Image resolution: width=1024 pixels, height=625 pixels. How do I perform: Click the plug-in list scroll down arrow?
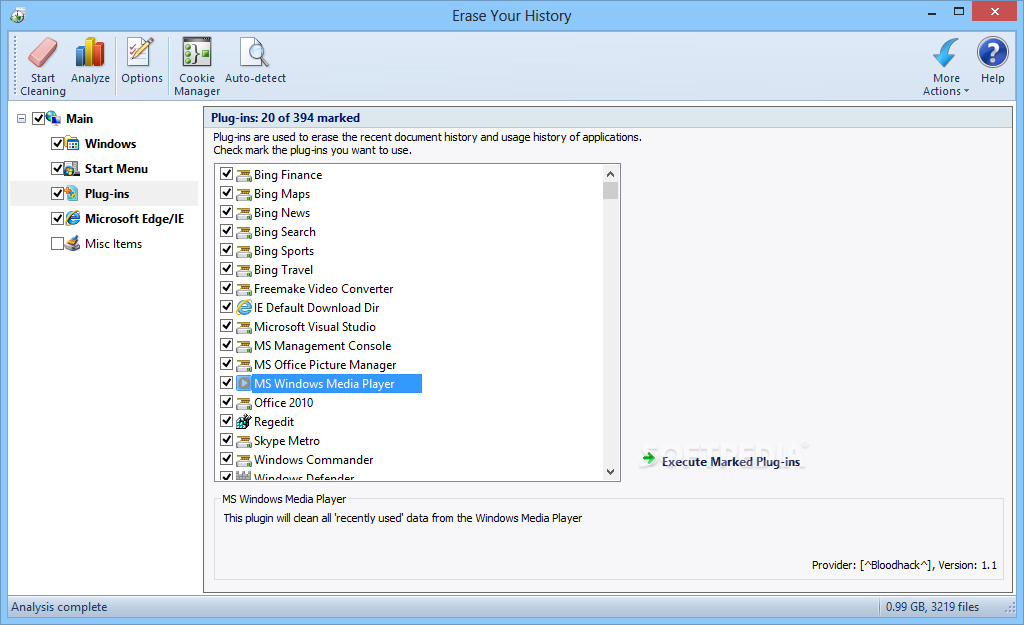click(x=610, y=472)
